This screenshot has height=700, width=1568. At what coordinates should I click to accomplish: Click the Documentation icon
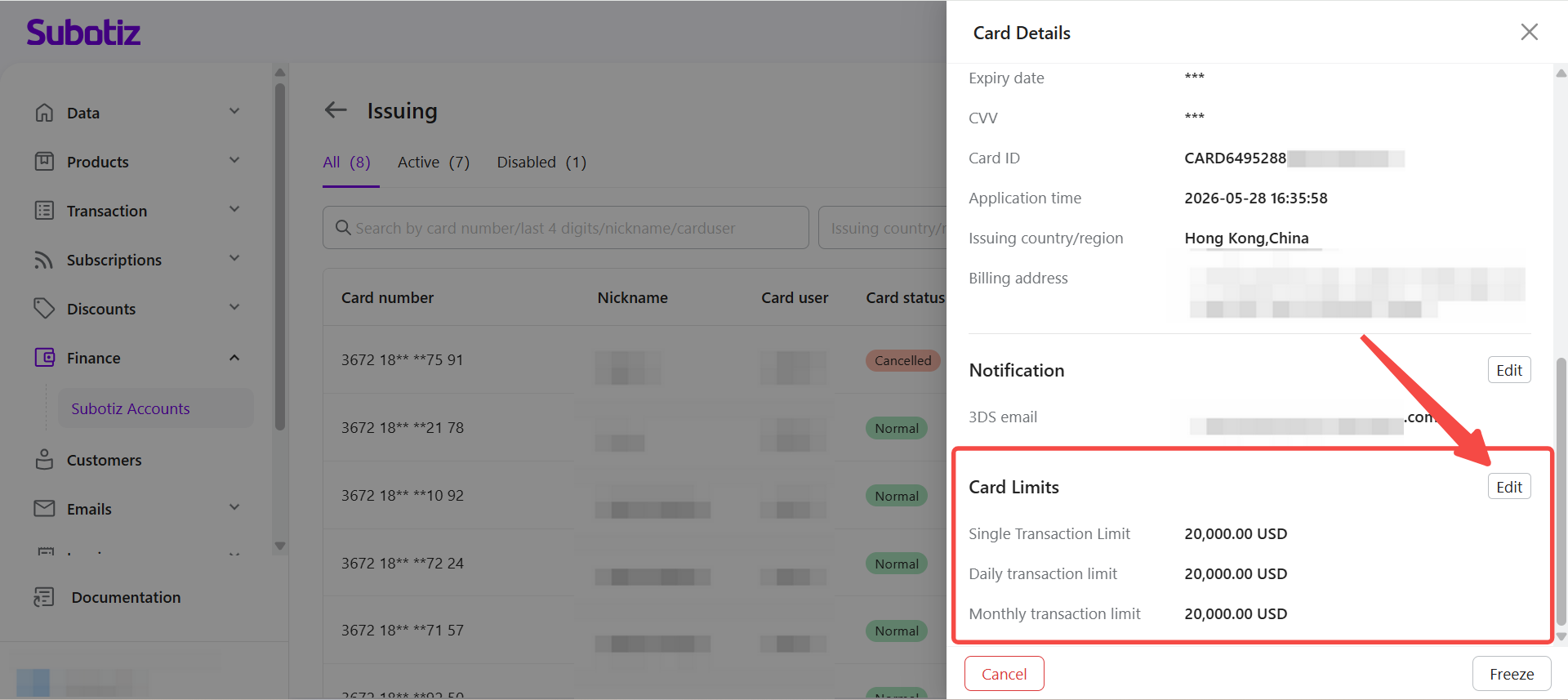[44, 597]
